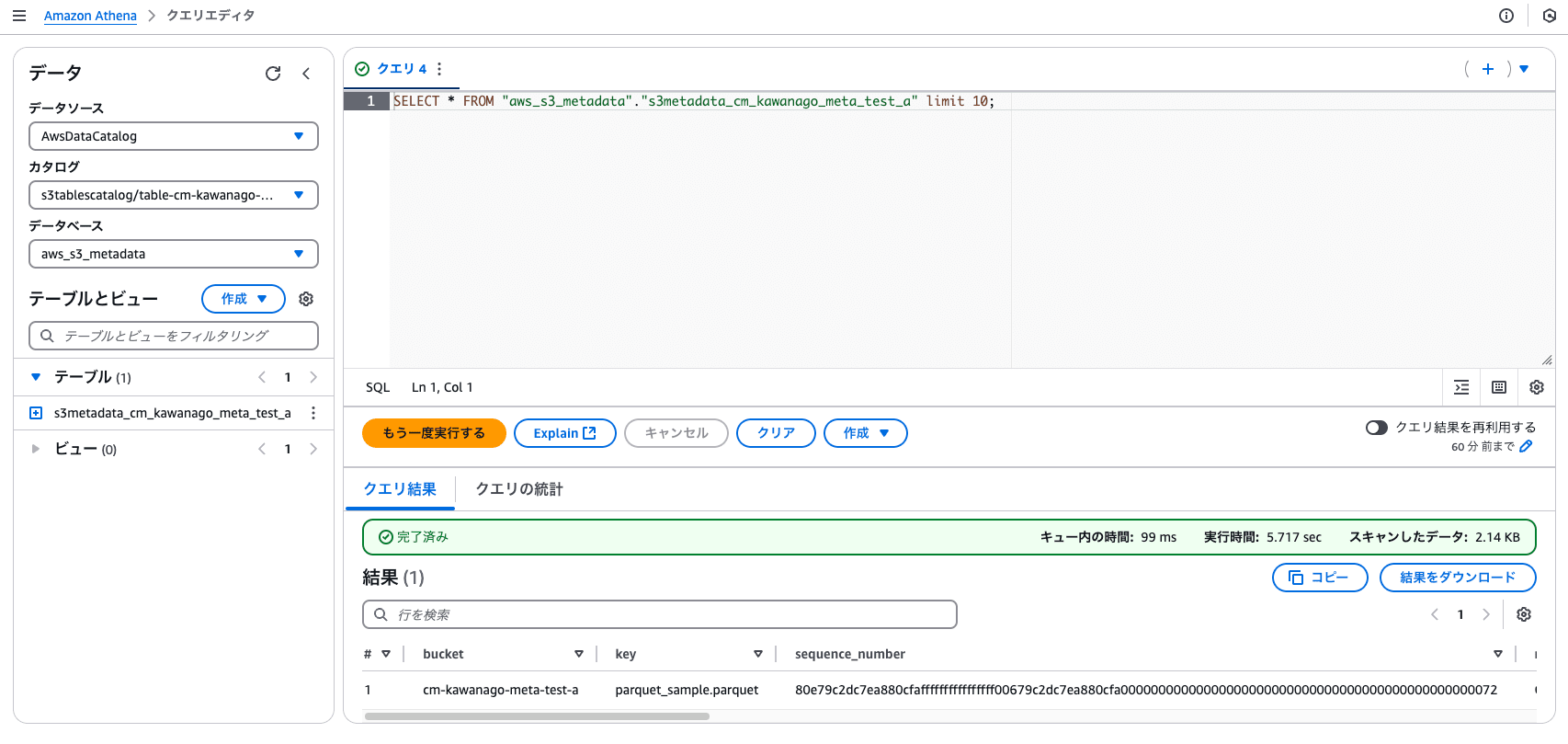
Task: Open the 作成 dropdown below the editor
Action: click(x=866, y=433)
